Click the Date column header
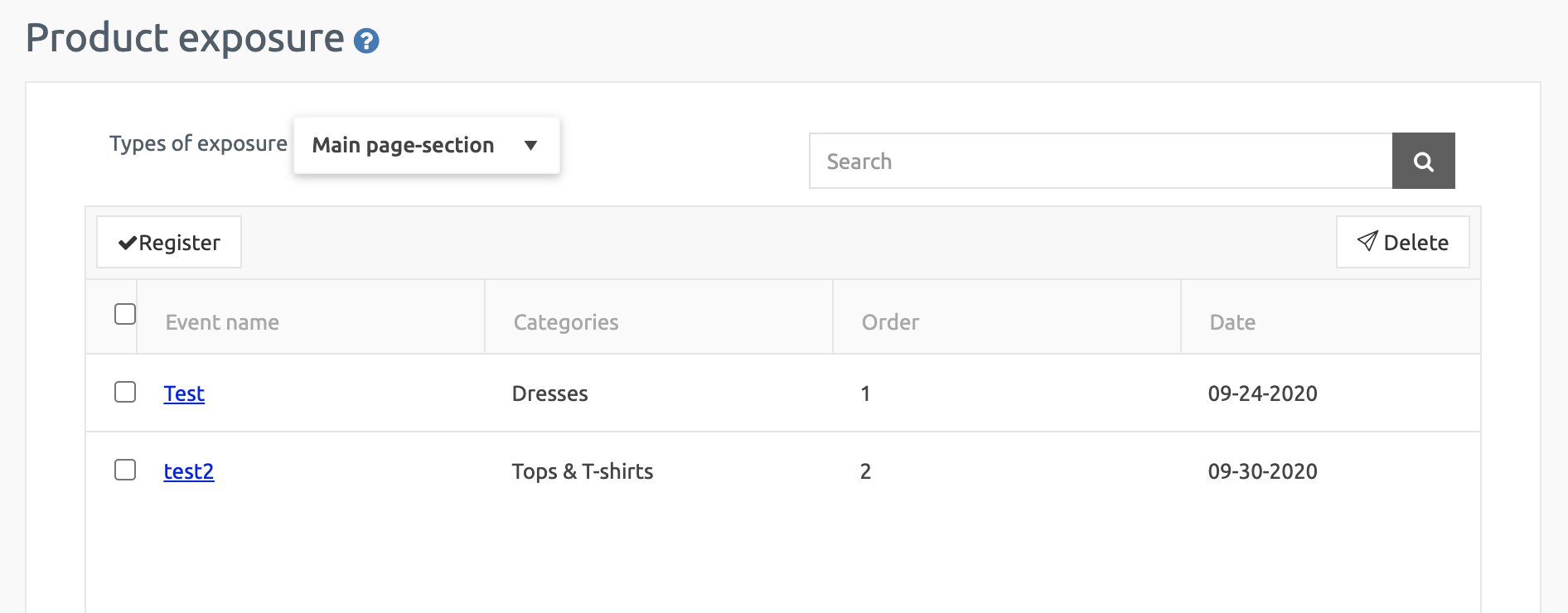Image resolution: width=1568 pixels, height=613 pixels. tap(1232, 323)
